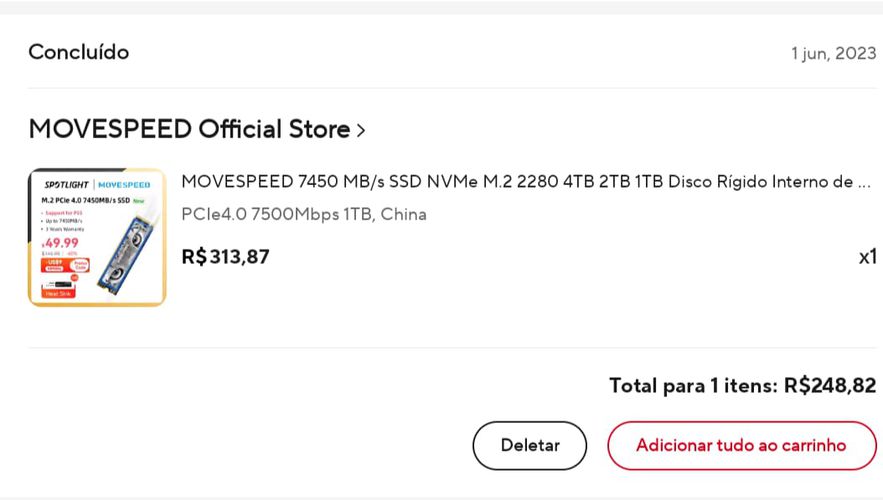
Task: Click the blue MOVESPEED logo in thumbnail
Action: point(124,185)
